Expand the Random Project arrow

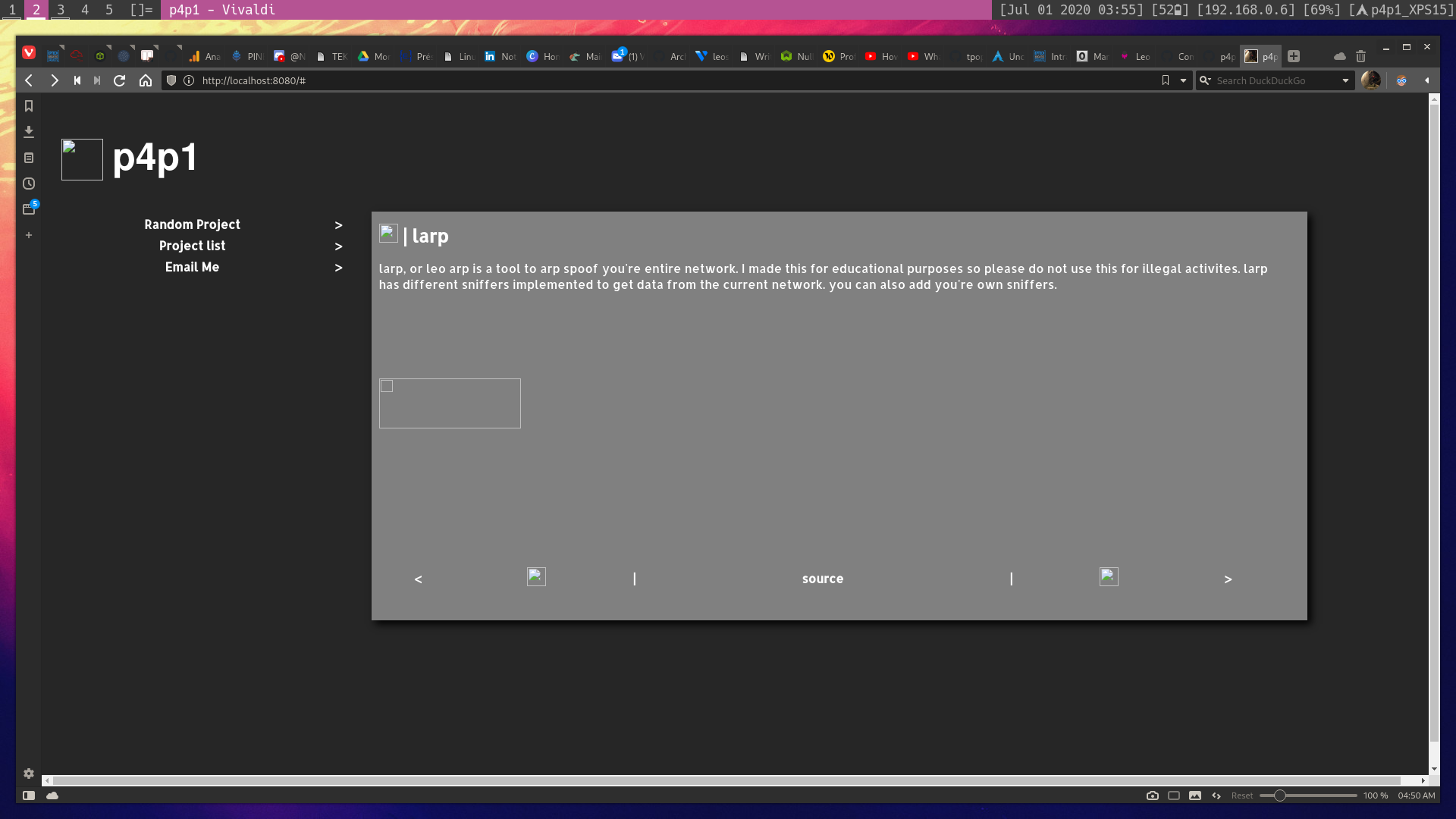[x=338, y=225]
